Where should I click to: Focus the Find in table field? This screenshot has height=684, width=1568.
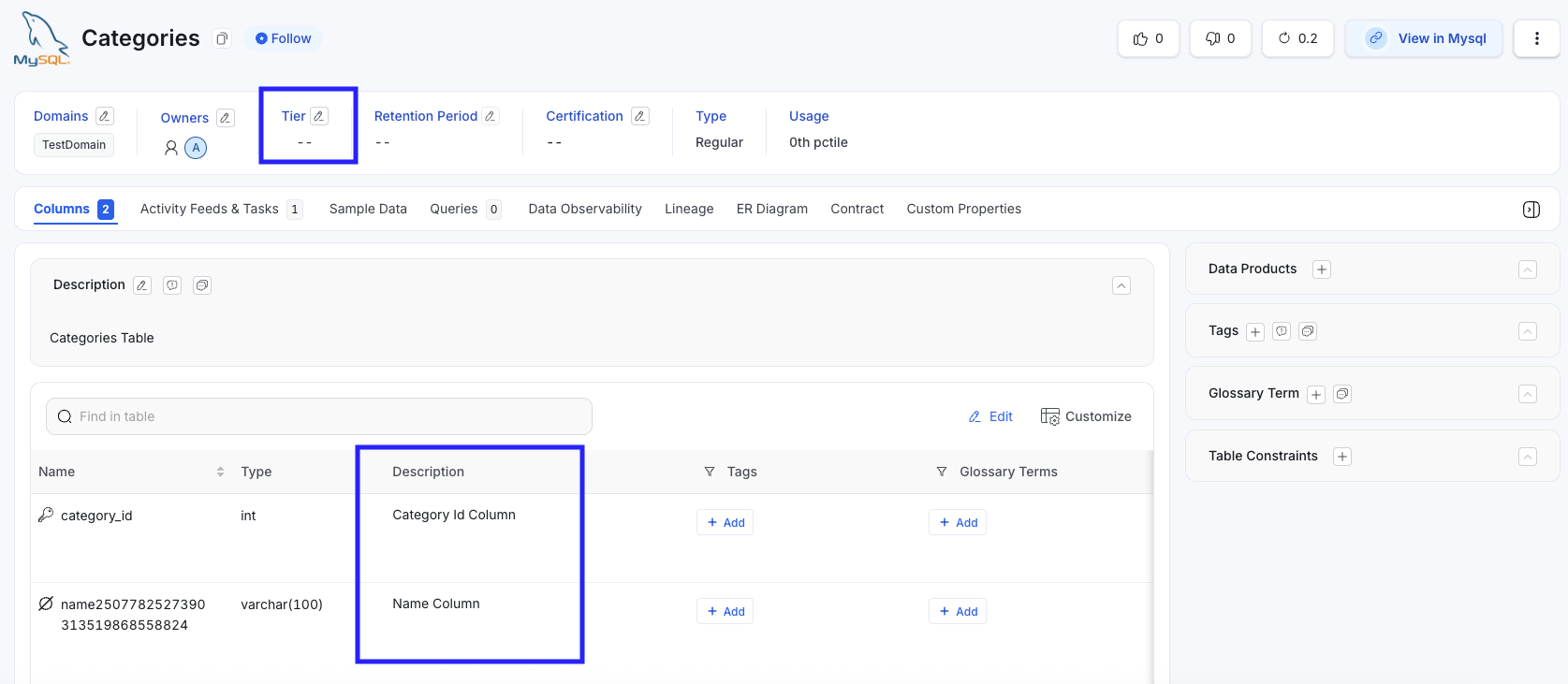coord(319,416)
